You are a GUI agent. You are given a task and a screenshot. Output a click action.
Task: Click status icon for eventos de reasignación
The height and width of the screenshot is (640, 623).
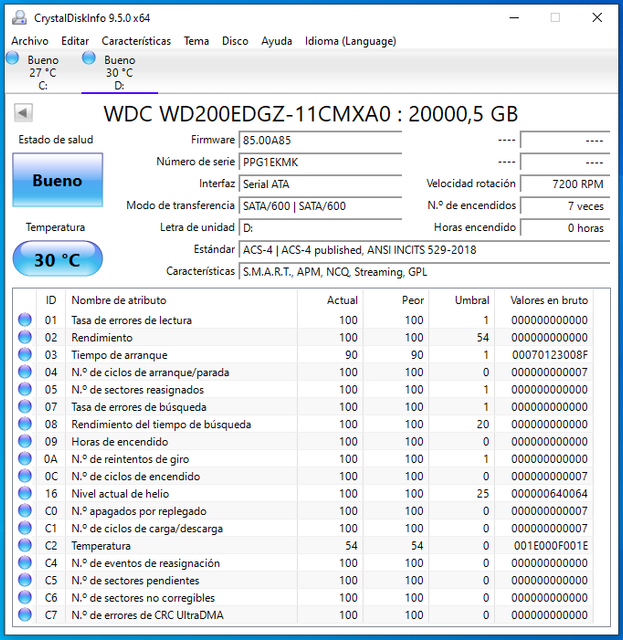pos(25,562)
